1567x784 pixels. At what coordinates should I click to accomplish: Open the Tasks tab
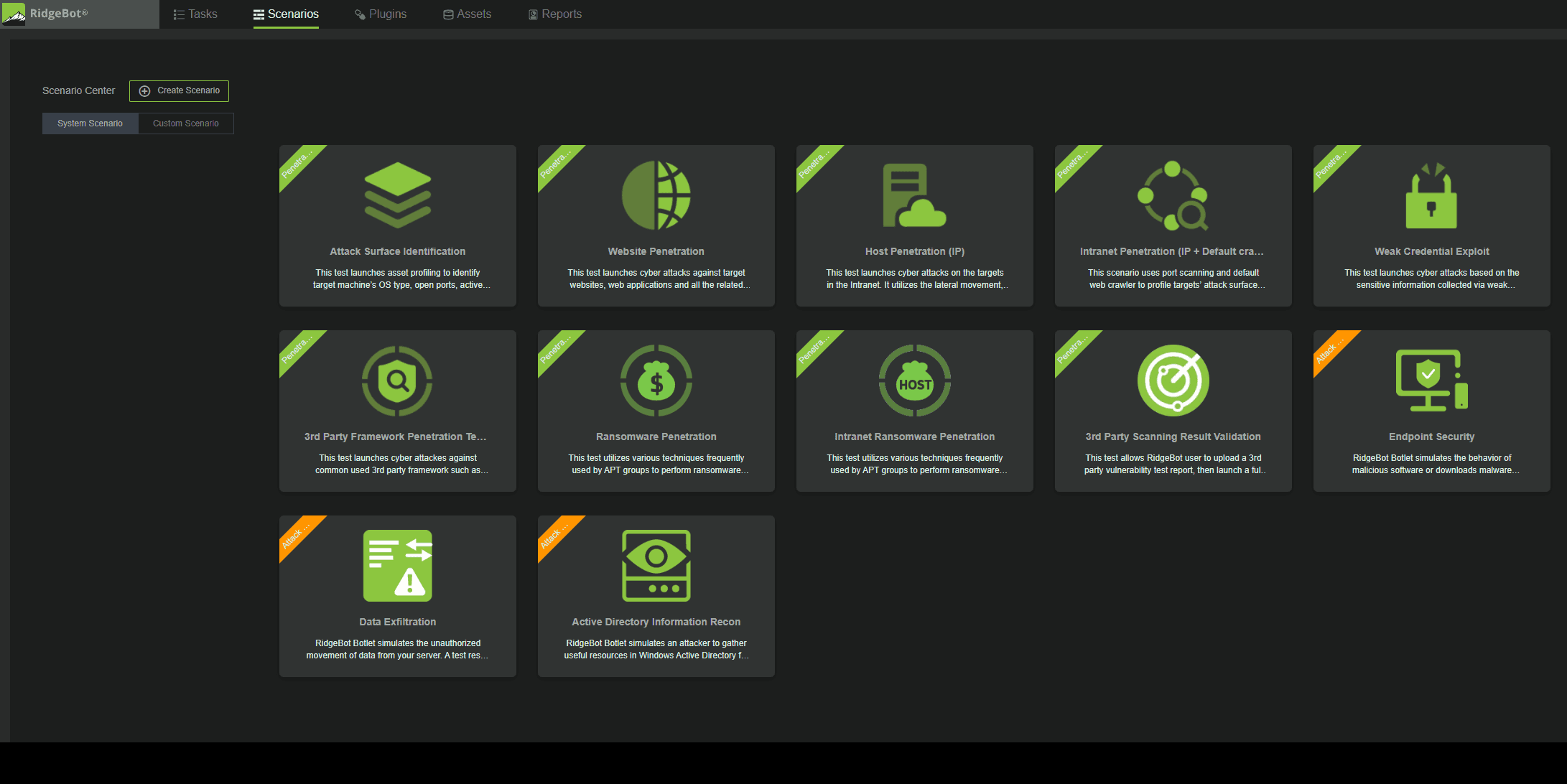[195, 14]
